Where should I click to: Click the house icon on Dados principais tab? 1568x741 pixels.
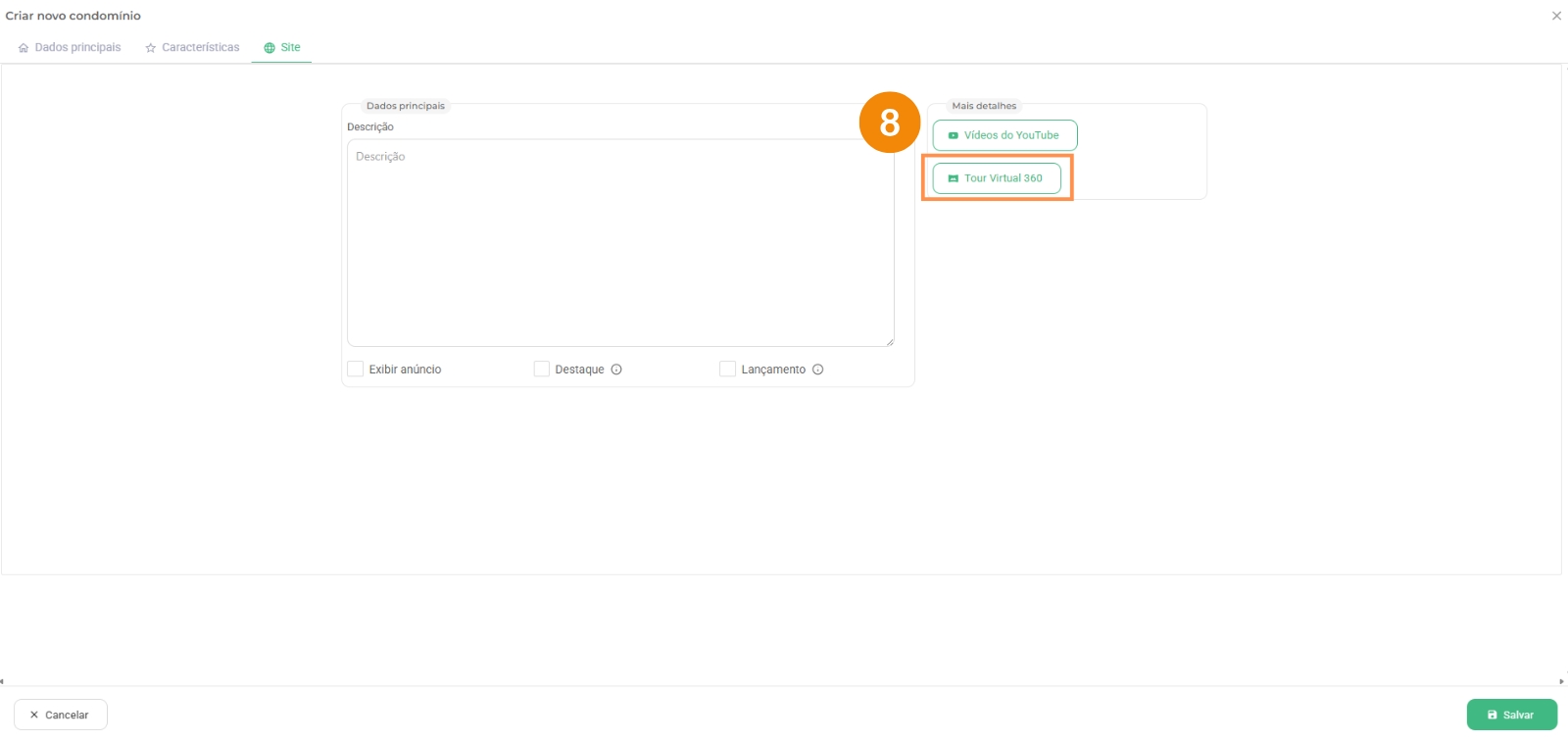[24, 48]
